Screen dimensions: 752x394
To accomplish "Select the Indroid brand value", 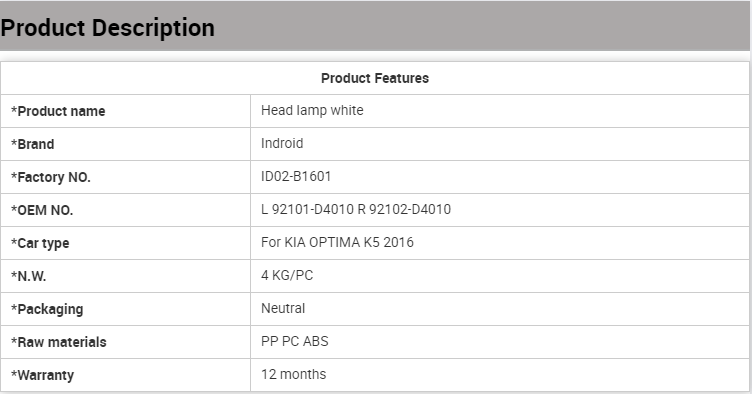I will (282, 143).
